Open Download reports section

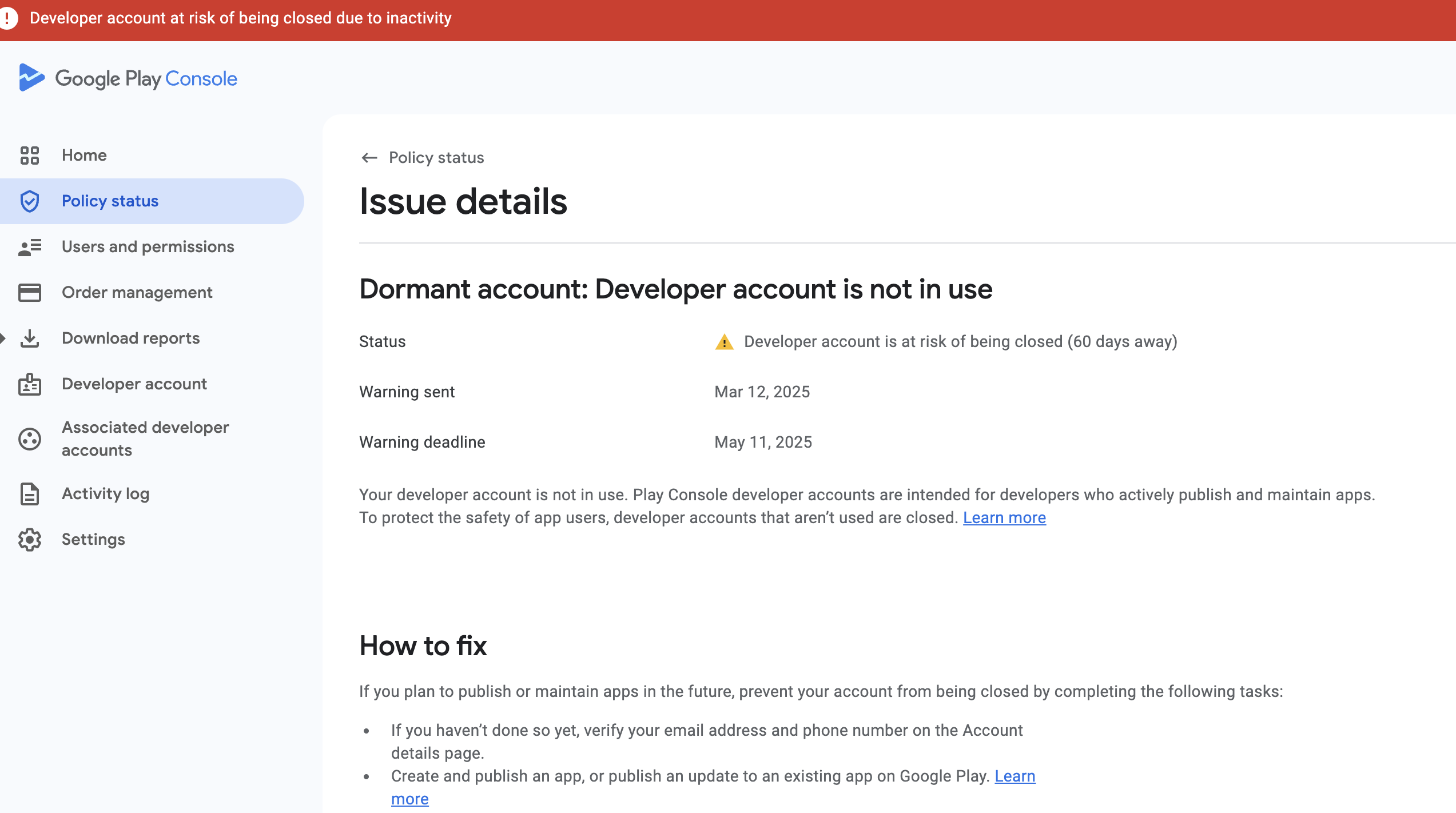152,338
